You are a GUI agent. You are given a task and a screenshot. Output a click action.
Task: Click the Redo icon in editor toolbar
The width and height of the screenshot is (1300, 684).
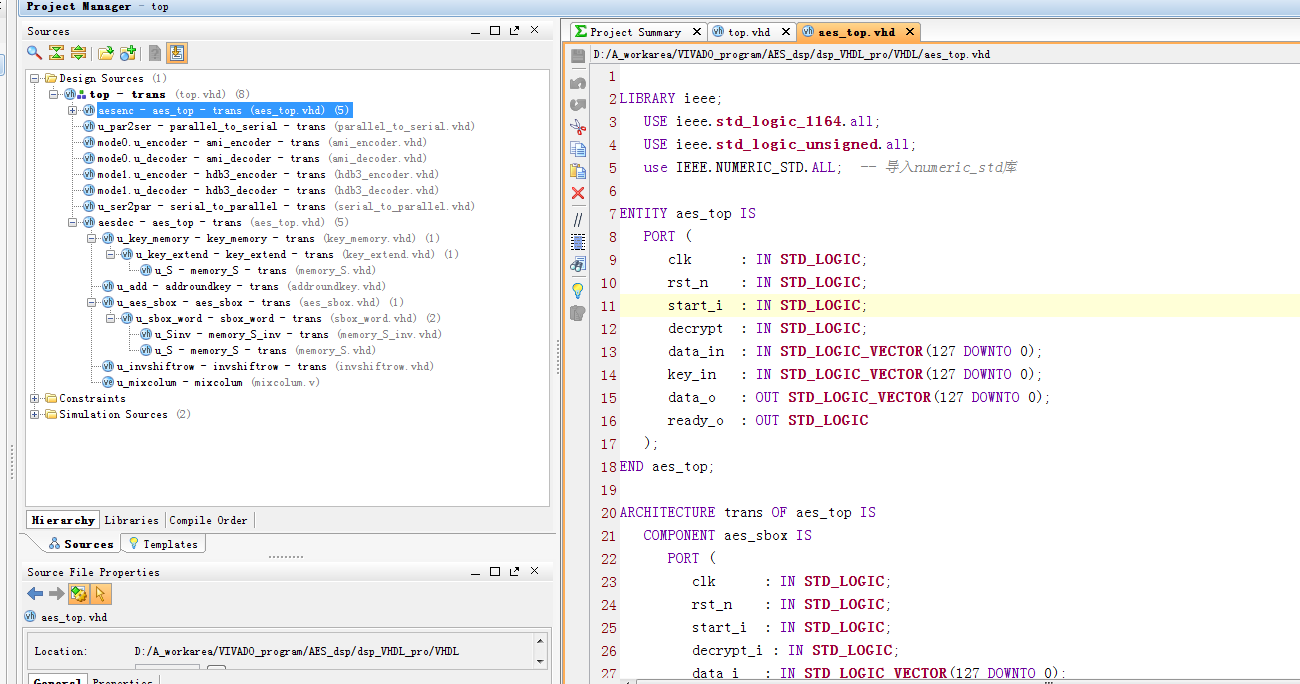[x=578, y=104]
